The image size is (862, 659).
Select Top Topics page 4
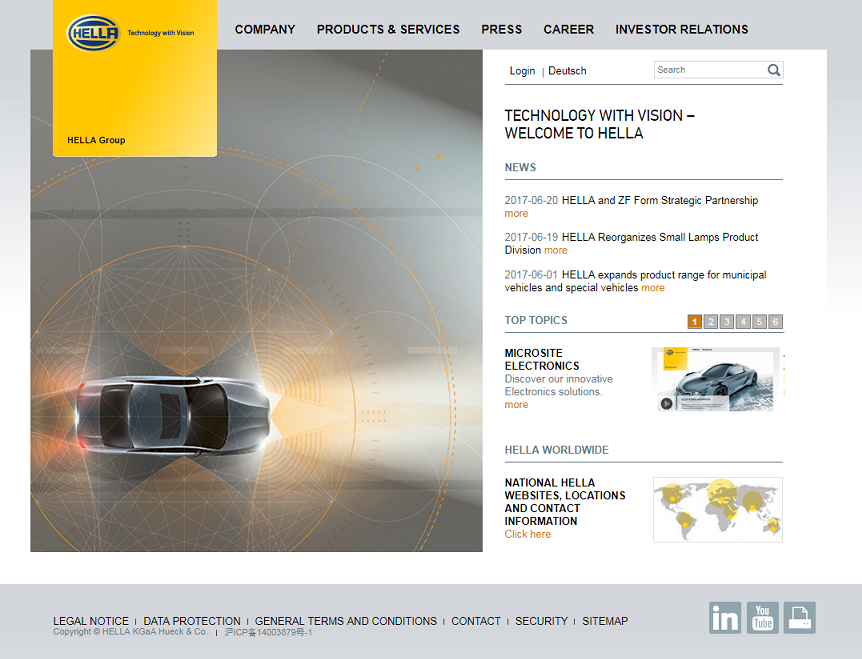pyautogui.click(x=743, y=322)
